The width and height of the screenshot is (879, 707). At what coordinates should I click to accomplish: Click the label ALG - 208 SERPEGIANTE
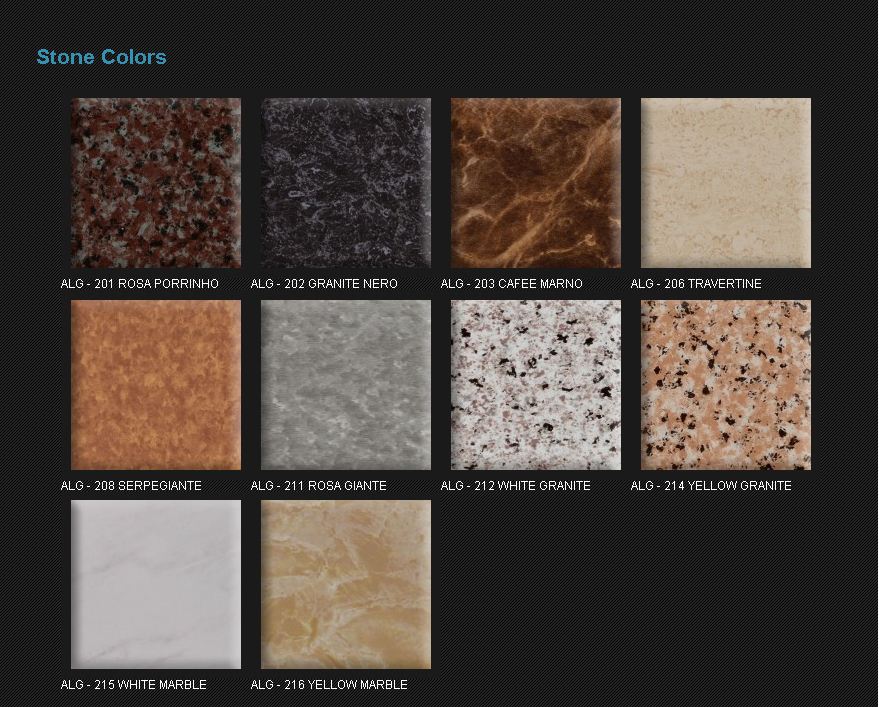click(131, 486)
